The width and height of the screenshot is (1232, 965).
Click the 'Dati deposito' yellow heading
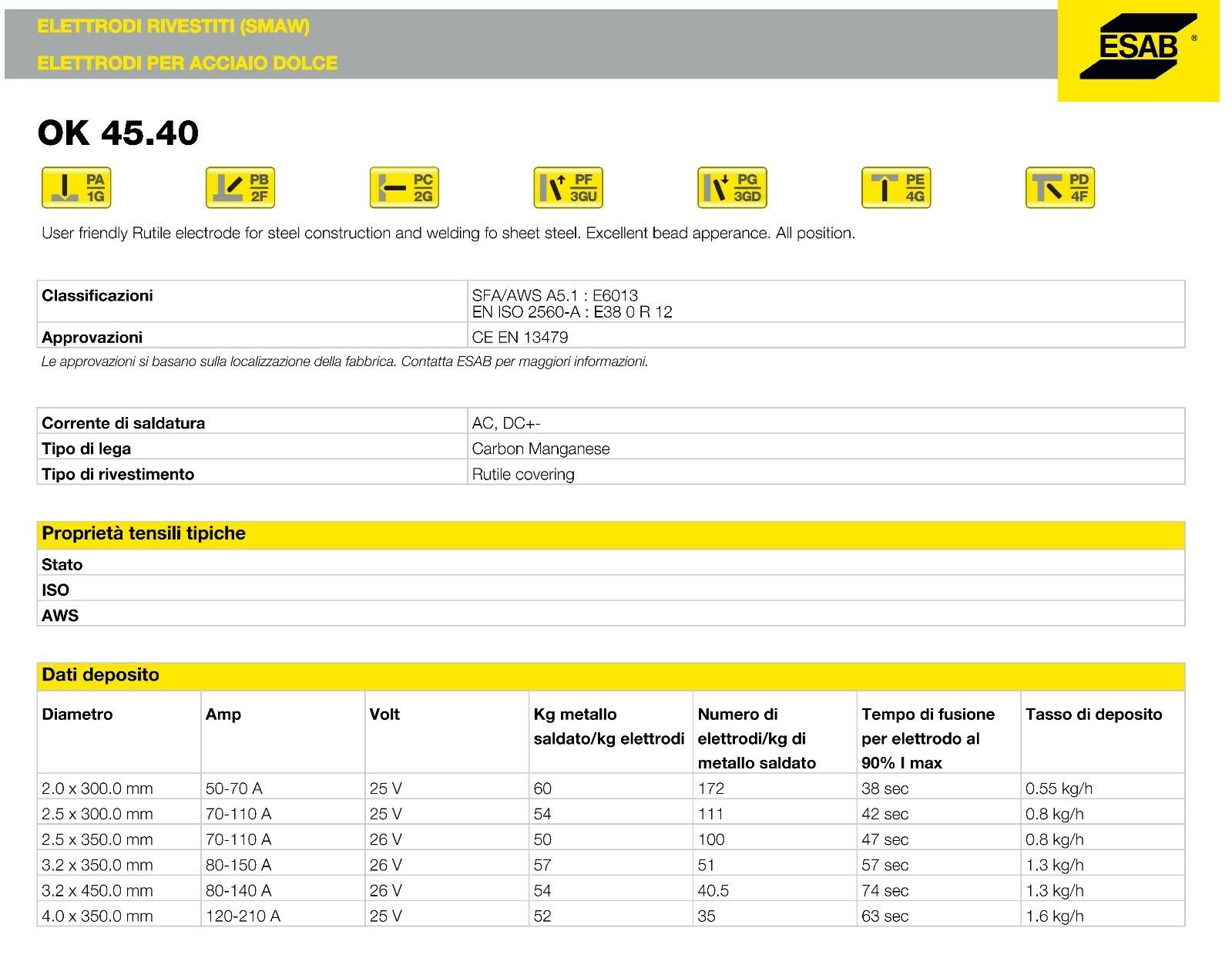click(x=611, y=676)
